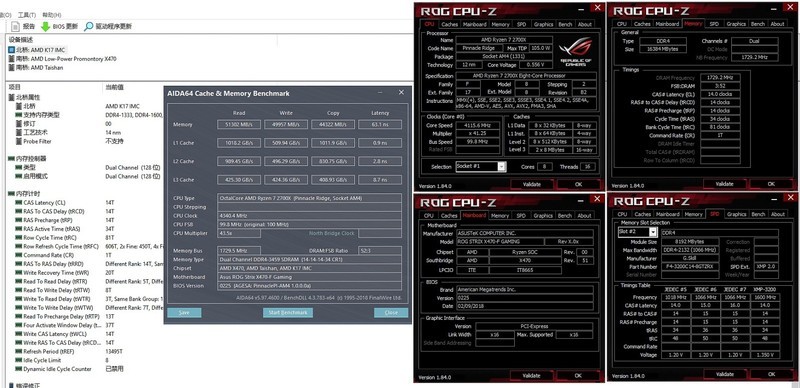
Task: Click the icon beside Probe Filter row
Action: [19, 141]
